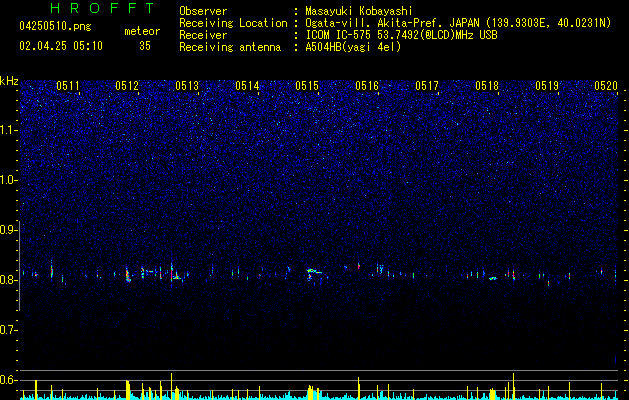Image resolution: width=629 pixels, height=400 pixels.
Task: Click the 0512 time marker
Action: [127, 86]
